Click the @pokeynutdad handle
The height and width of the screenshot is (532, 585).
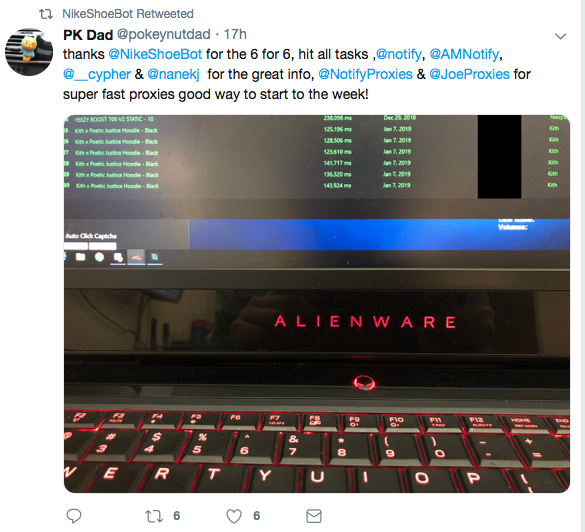pyautogui.click(x=164, y=34)
